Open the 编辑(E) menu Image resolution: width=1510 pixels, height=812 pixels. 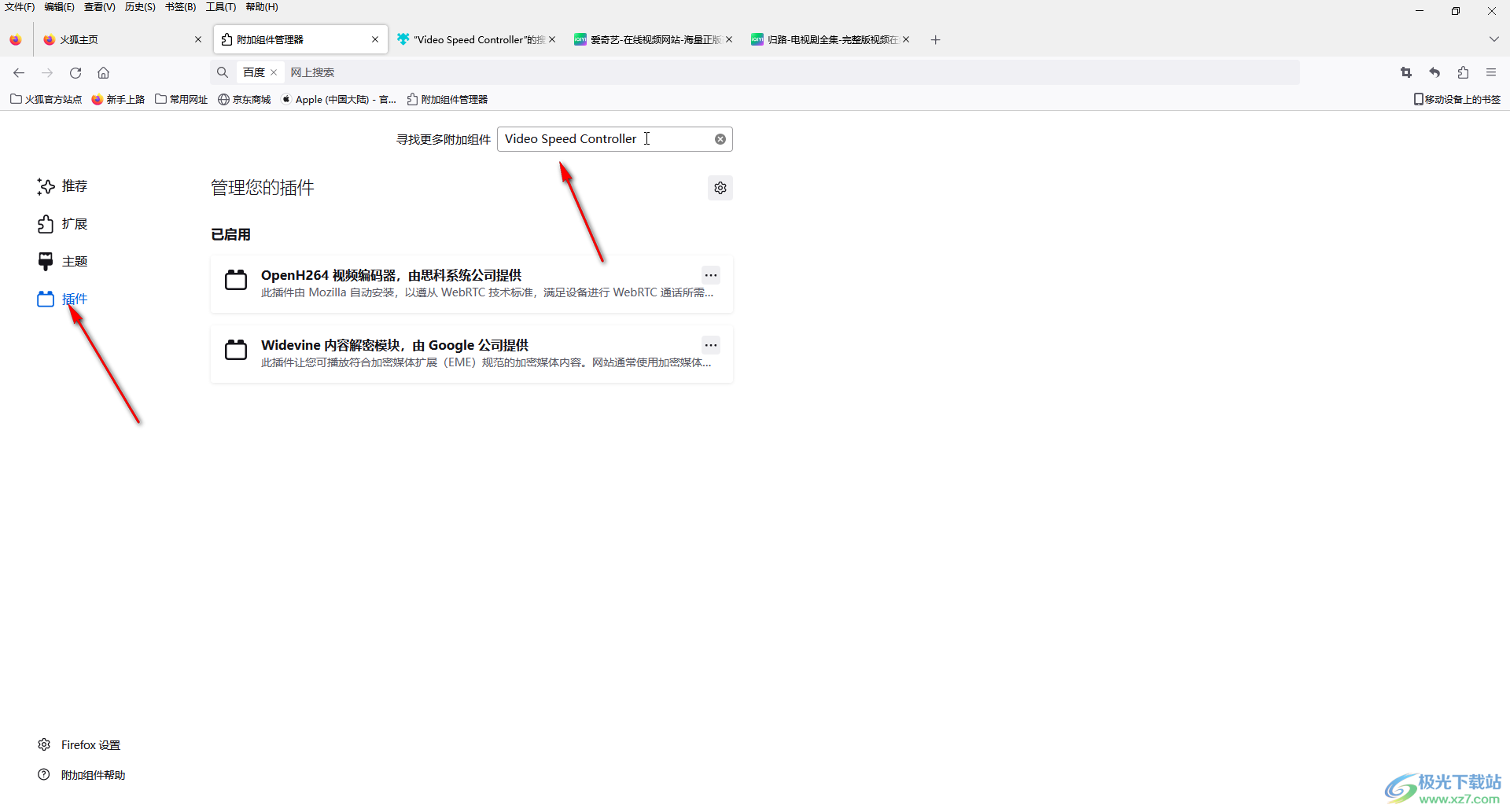[60, 7]
